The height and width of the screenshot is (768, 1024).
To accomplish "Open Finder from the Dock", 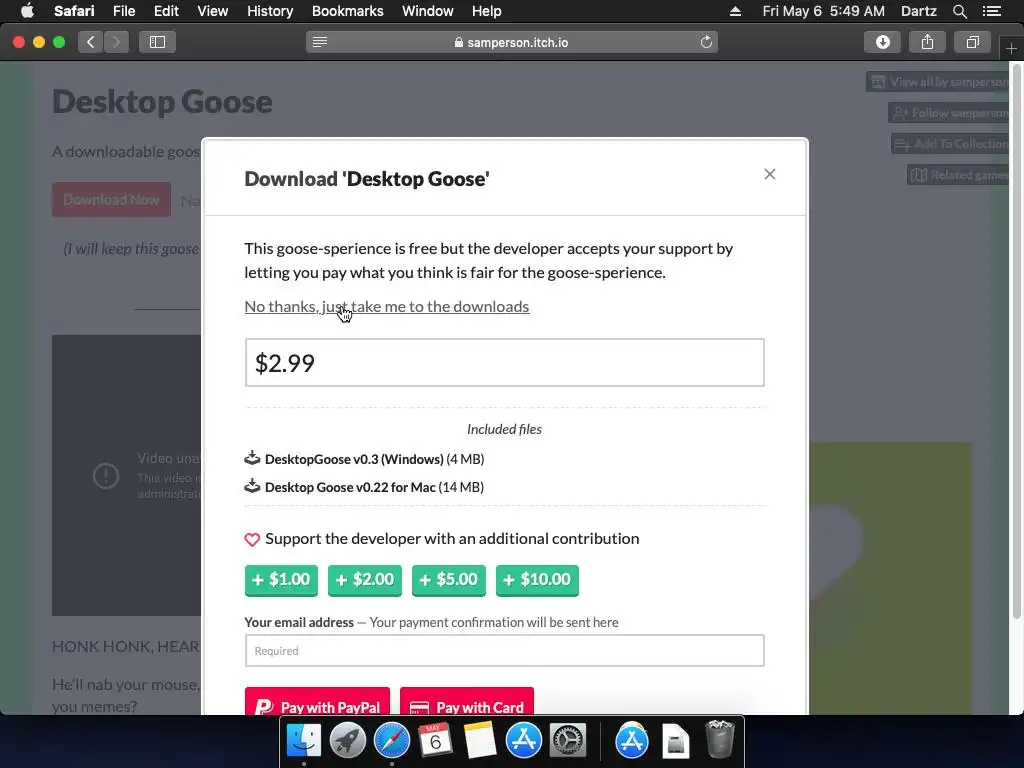I will [304, 741].
